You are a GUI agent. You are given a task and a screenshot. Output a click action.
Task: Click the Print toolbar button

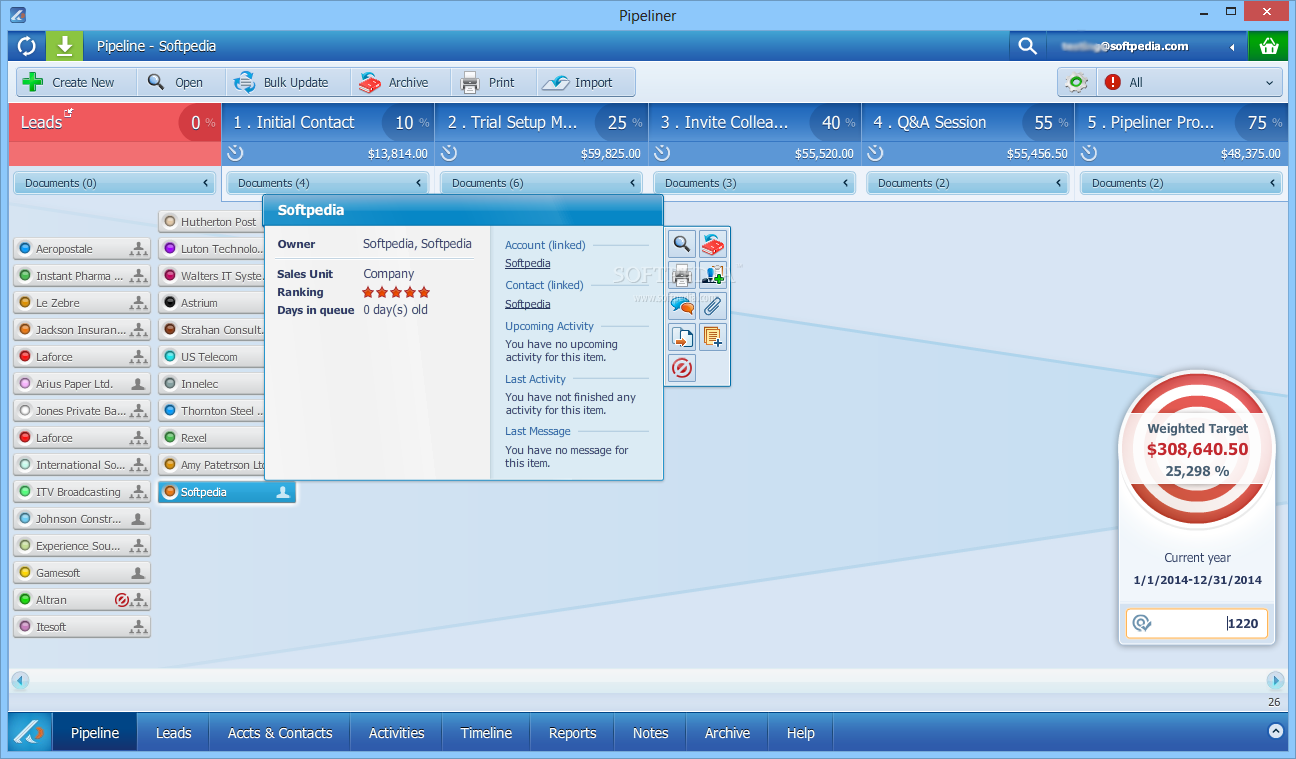click(x=494, y=82)
